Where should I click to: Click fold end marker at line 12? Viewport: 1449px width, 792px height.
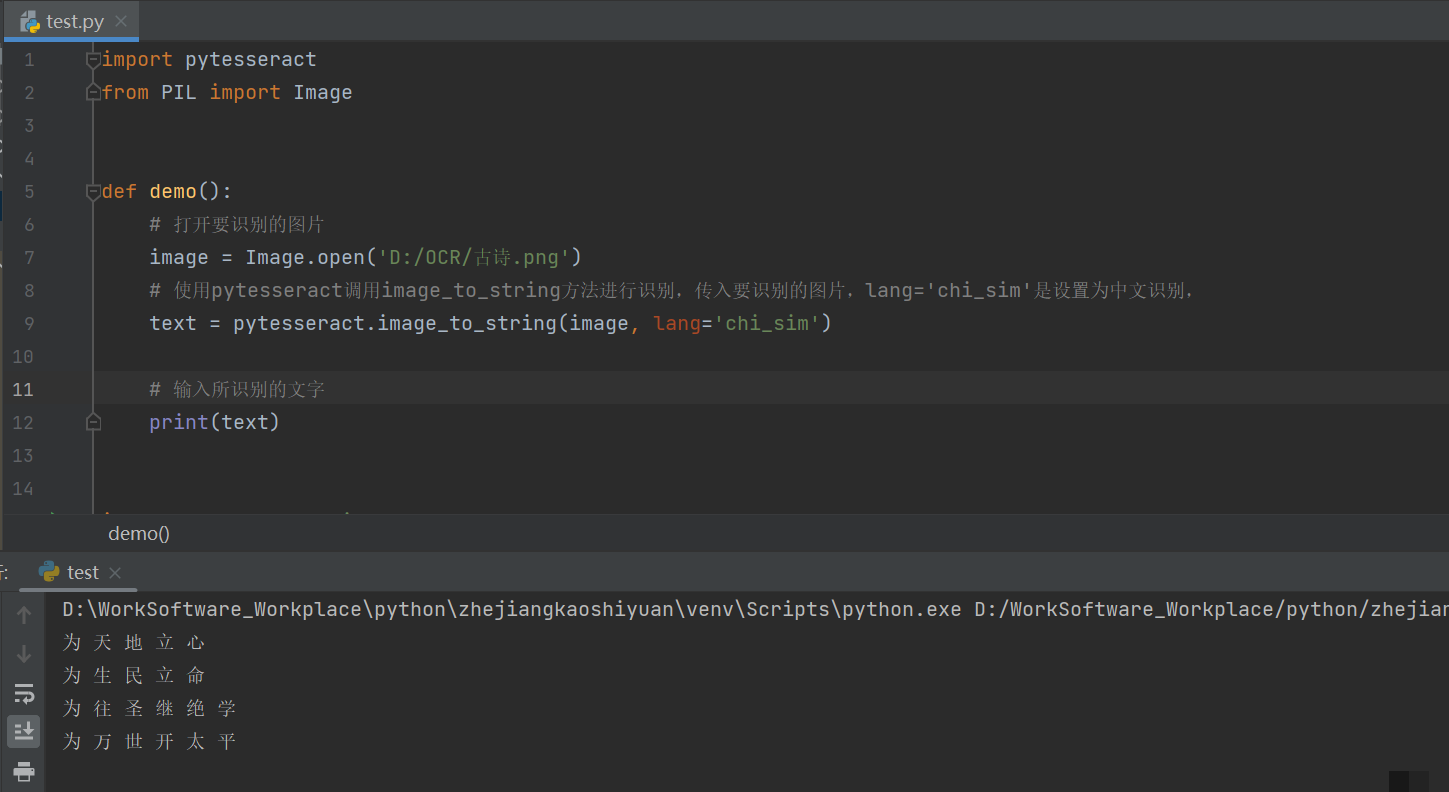[x=93, y=422]
